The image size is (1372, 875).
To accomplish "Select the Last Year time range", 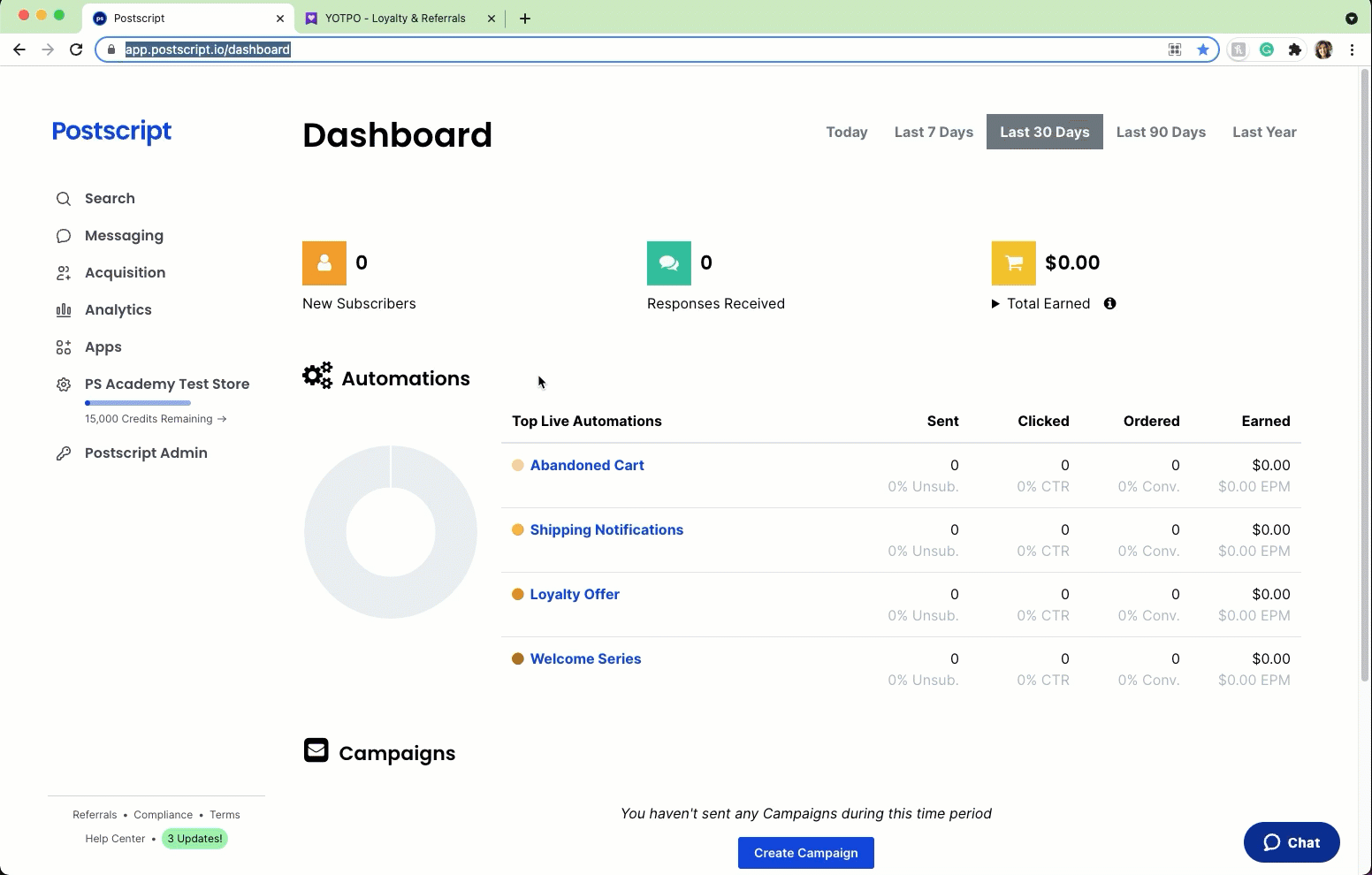I will pyautogui.click(x=1264, y=132).
